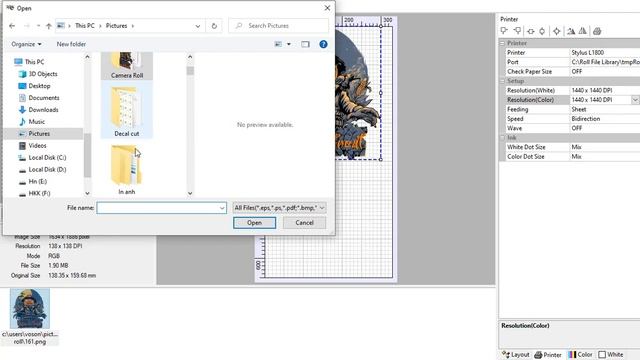This screenshot has height=360, width=640.
Task: Switch to the White tab
Action: (611, 355)
